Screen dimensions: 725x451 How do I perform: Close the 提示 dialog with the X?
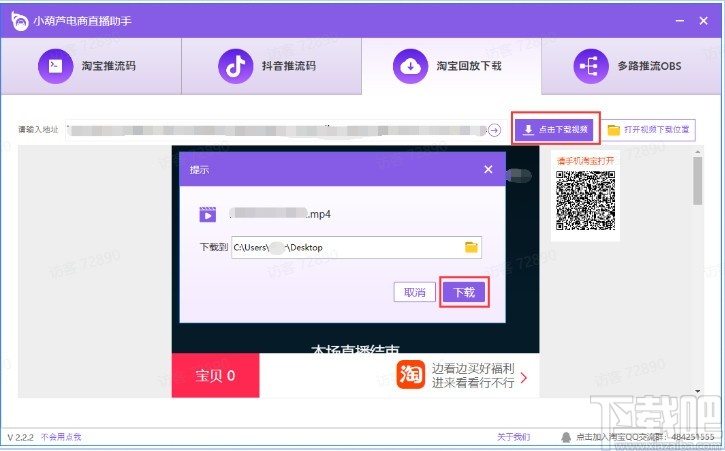(488, 170)
